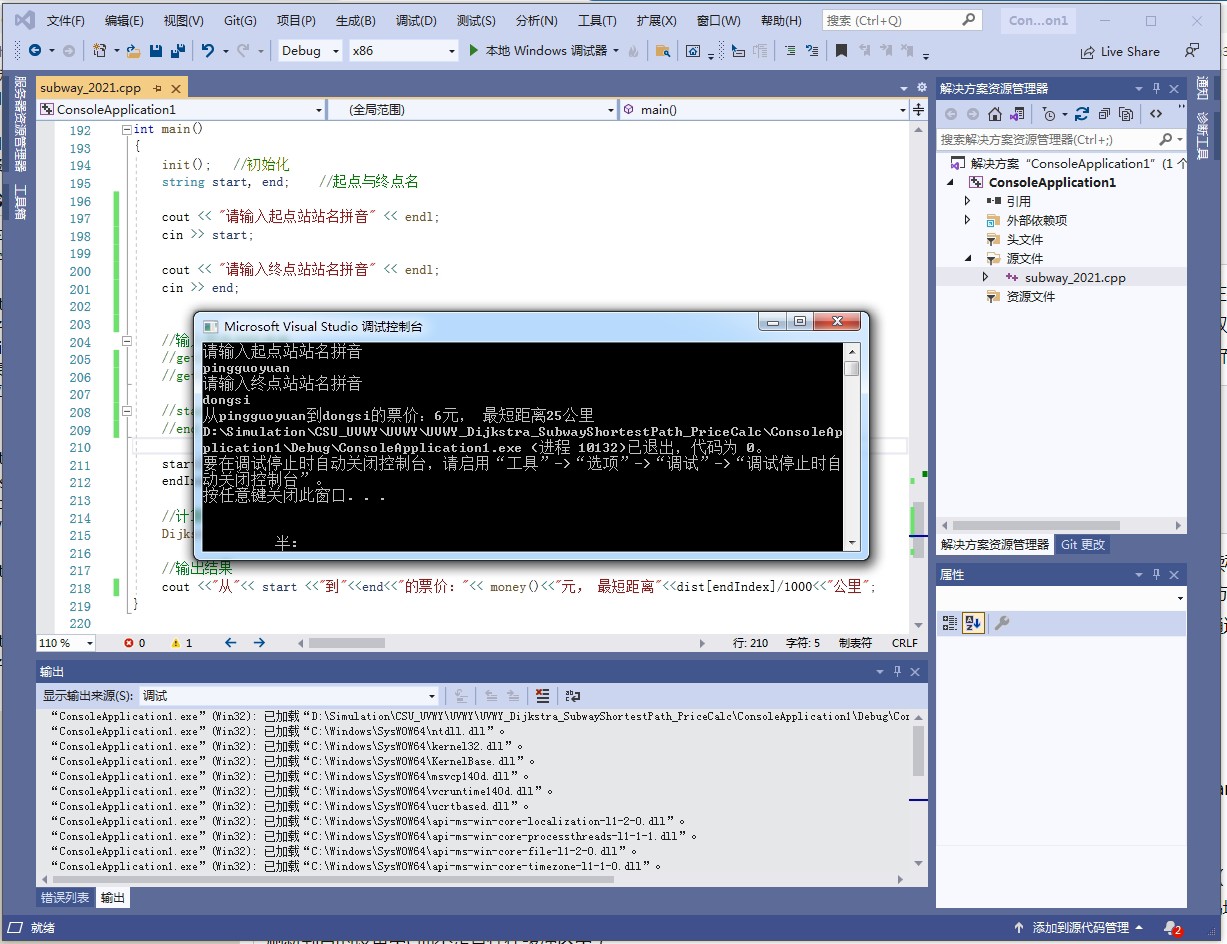Click the pending changes filter clock icon

pyautogui.click(x=1048, y=114)
